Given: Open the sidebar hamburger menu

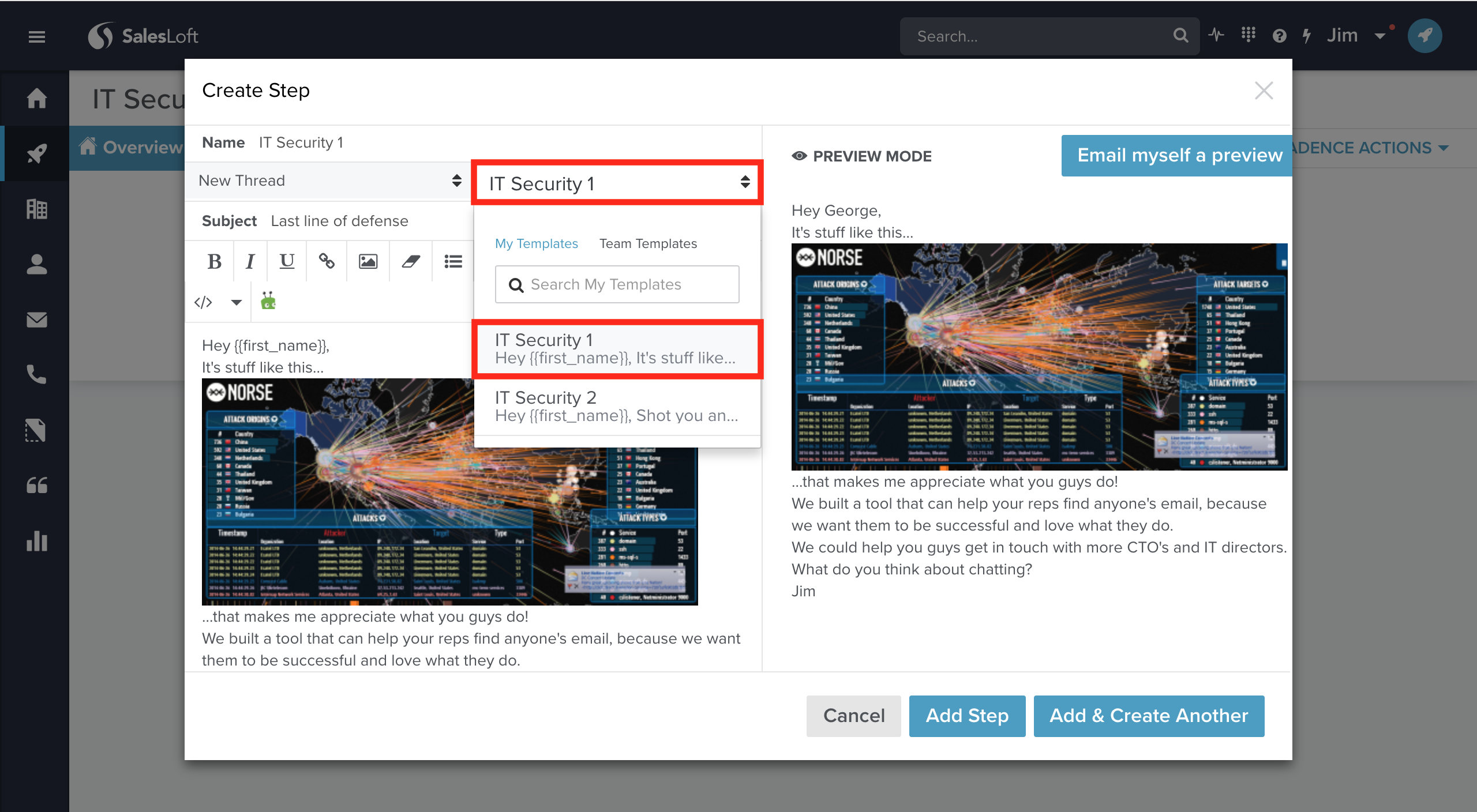Looking at the screenshot, I should point(37,37).
